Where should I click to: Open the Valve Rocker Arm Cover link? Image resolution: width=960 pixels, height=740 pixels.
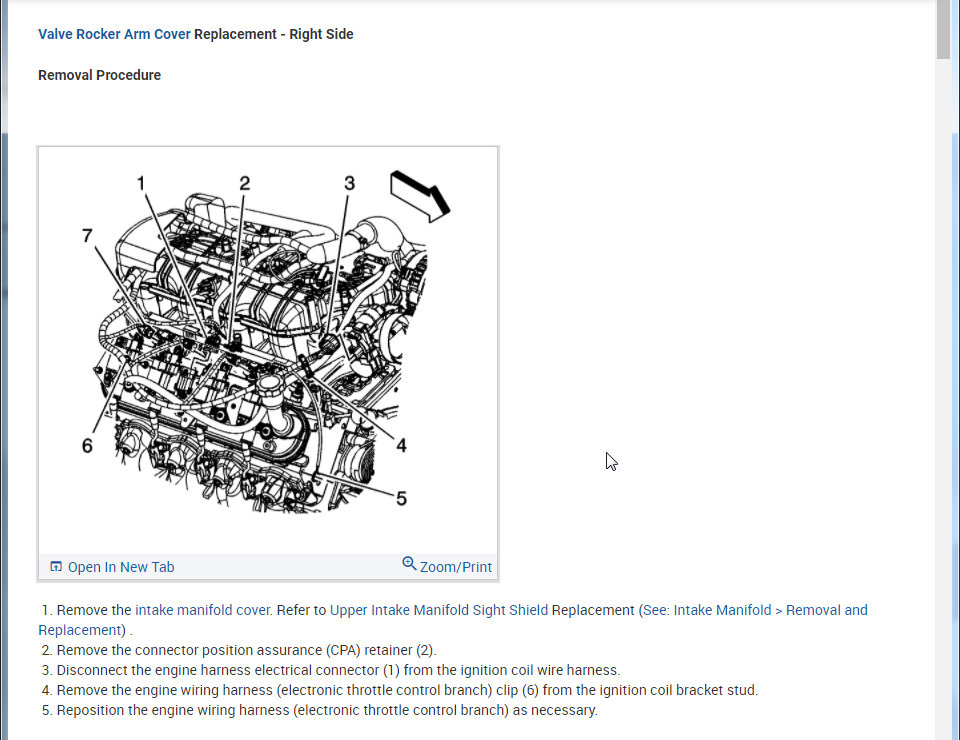(114, 34)
